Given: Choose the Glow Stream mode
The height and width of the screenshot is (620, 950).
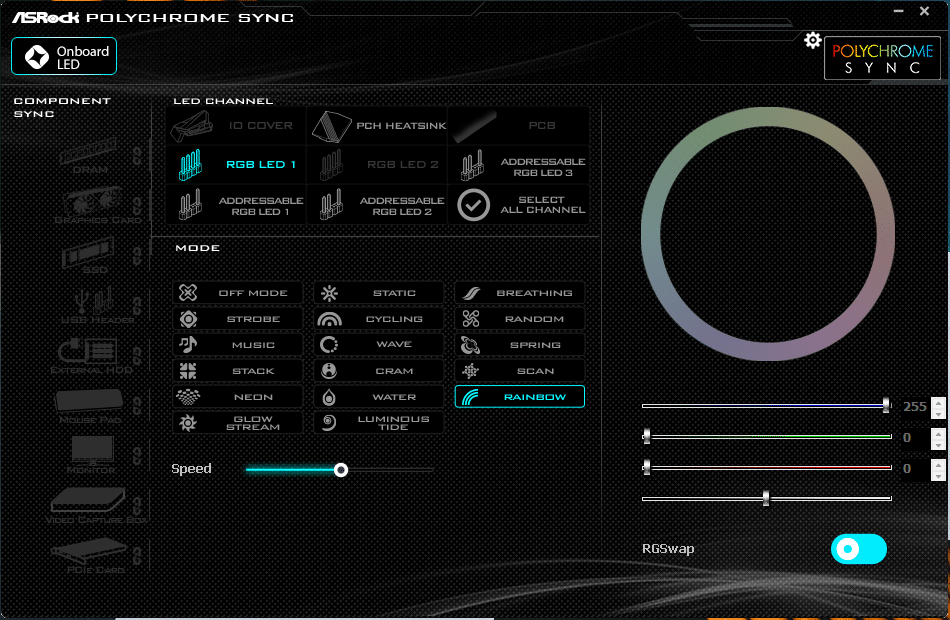Looking at the screenshot, I should point(238,422).
